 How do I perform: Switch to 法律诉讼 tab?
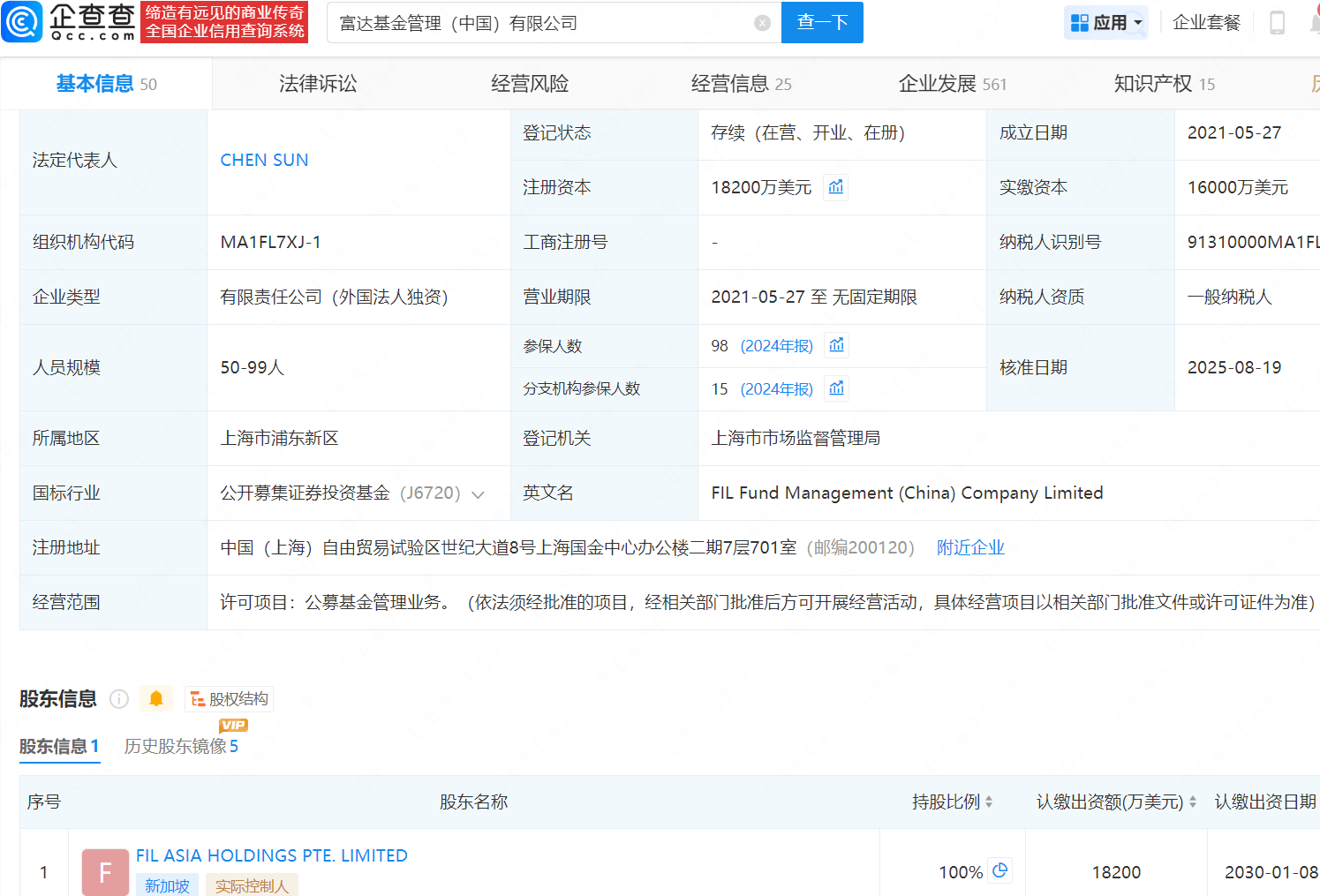point(318,84)
